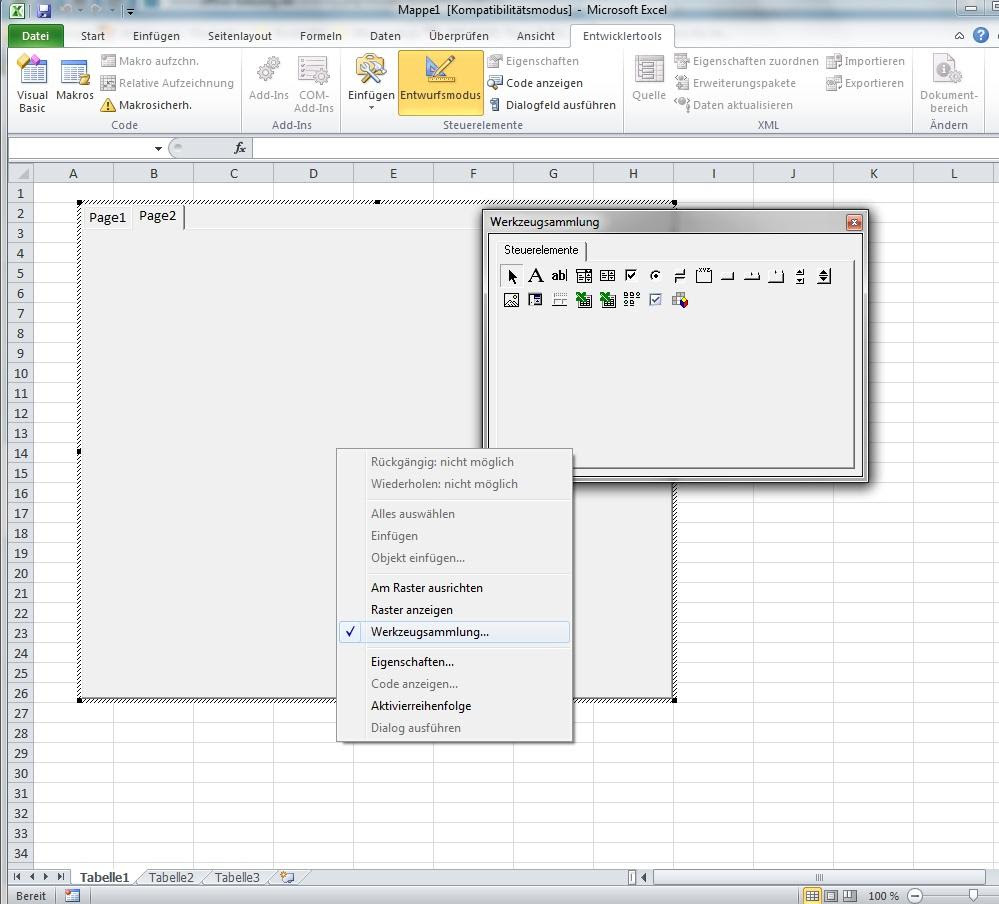Click Code anzeigen in the ribbon
Viewport: 999px width, 904px height.
[535, 83]
